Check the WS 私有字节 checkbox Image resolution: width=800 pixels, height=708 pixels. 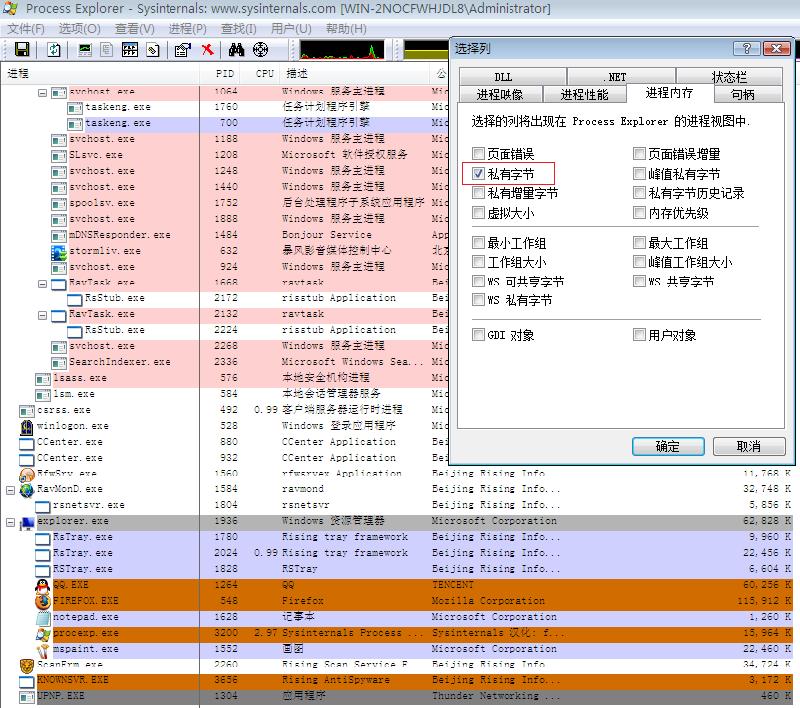pyautogui.click(x=478, y=300)
